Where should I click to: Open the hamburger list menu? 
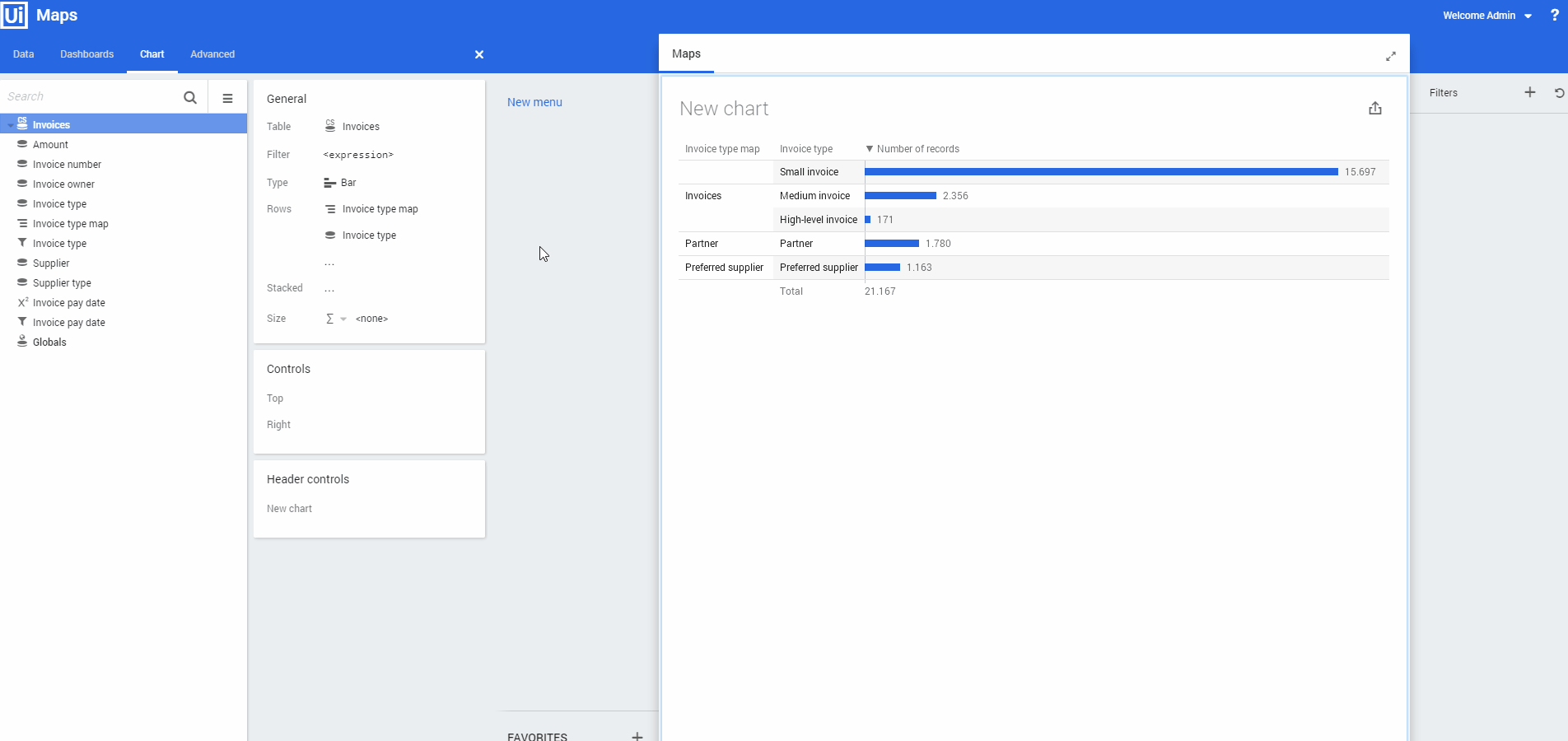point(227,98)
